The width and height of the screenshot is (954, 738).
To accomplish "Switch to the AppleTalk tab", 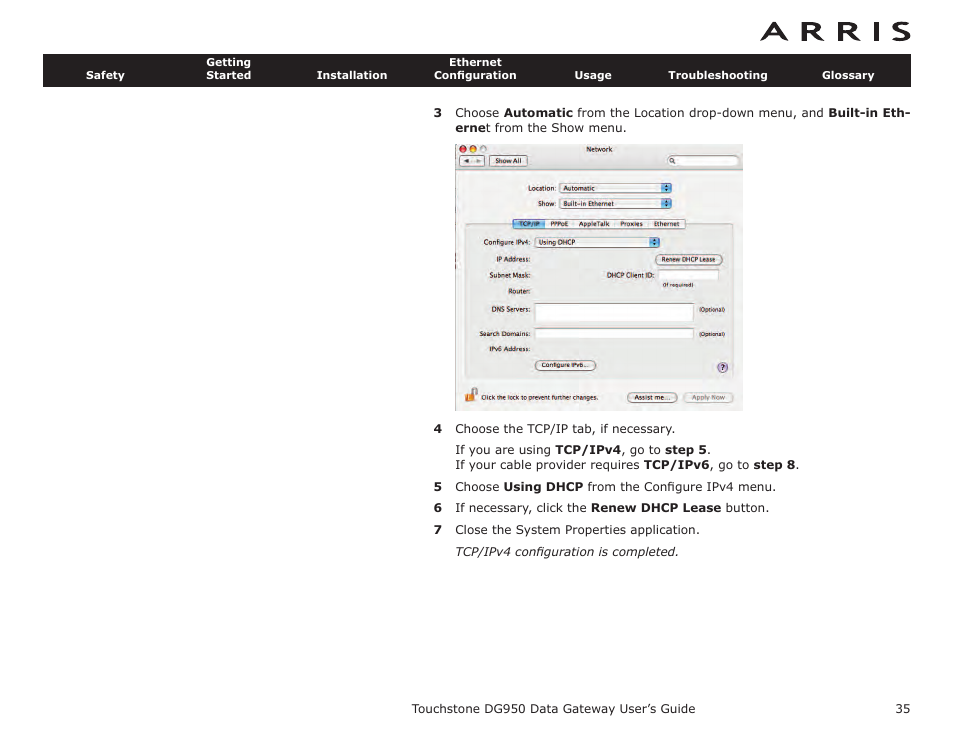I will point(594,224).
